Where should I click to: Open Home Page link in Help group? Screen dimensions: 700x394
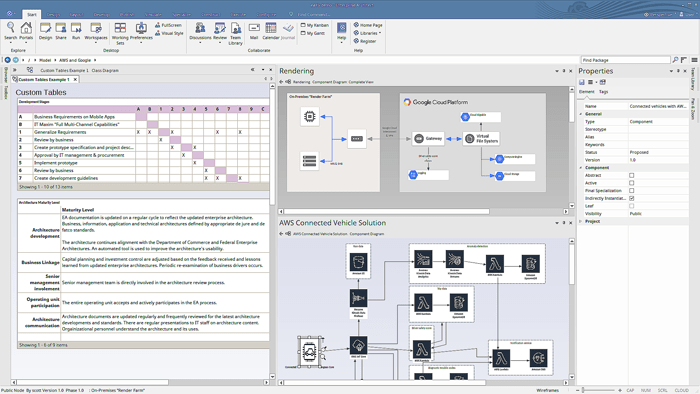tap(368, 25)
